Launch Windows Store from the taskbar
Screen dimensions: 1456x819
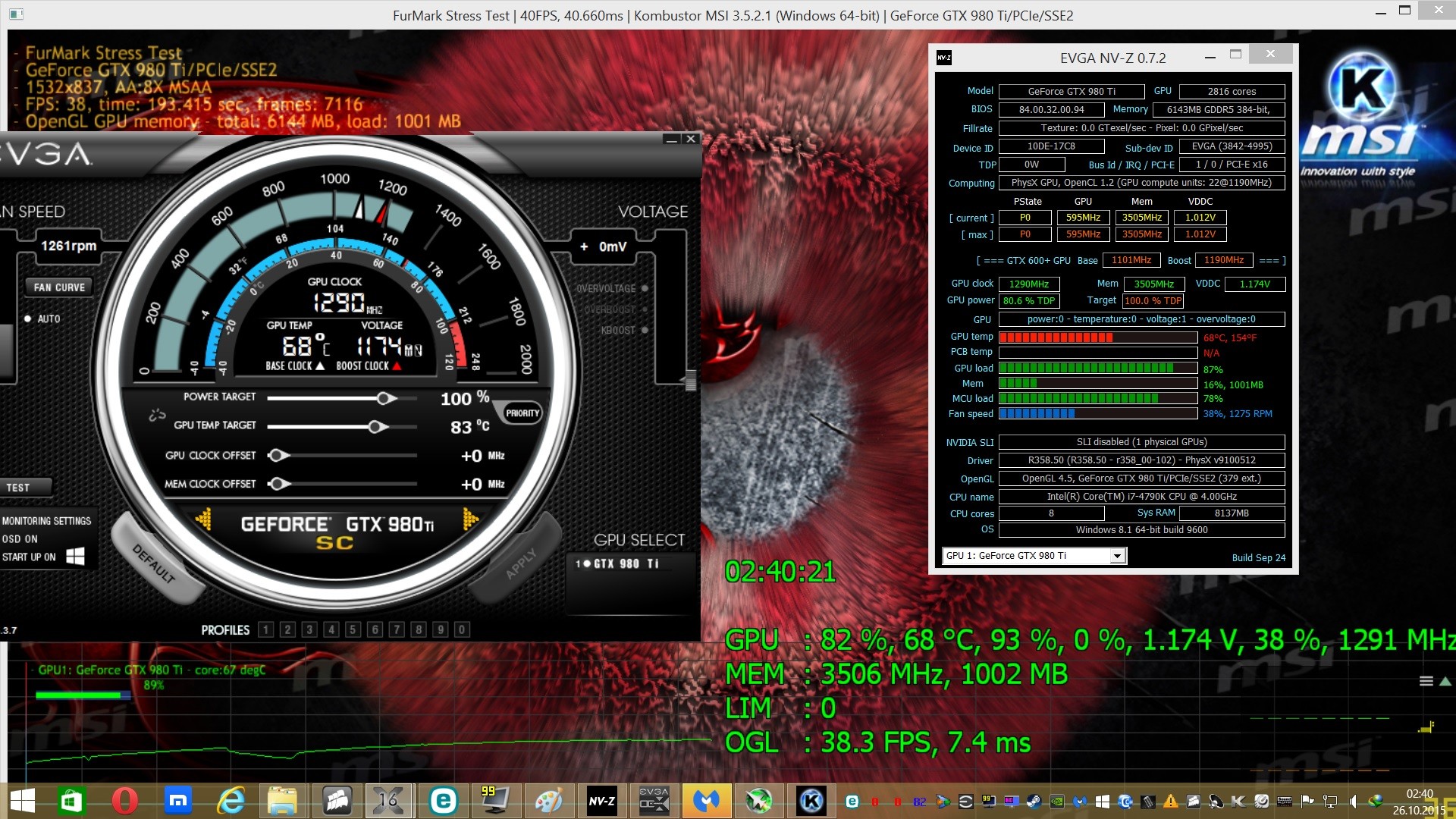coord(71,801)
